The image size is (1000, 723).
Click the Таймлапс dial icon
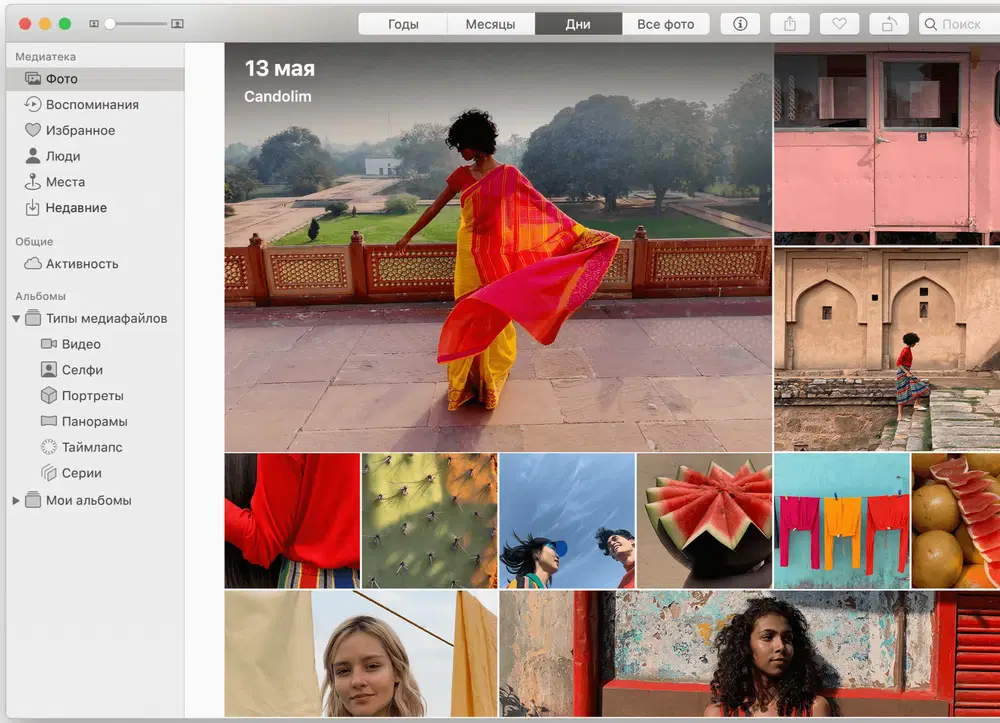48,447
